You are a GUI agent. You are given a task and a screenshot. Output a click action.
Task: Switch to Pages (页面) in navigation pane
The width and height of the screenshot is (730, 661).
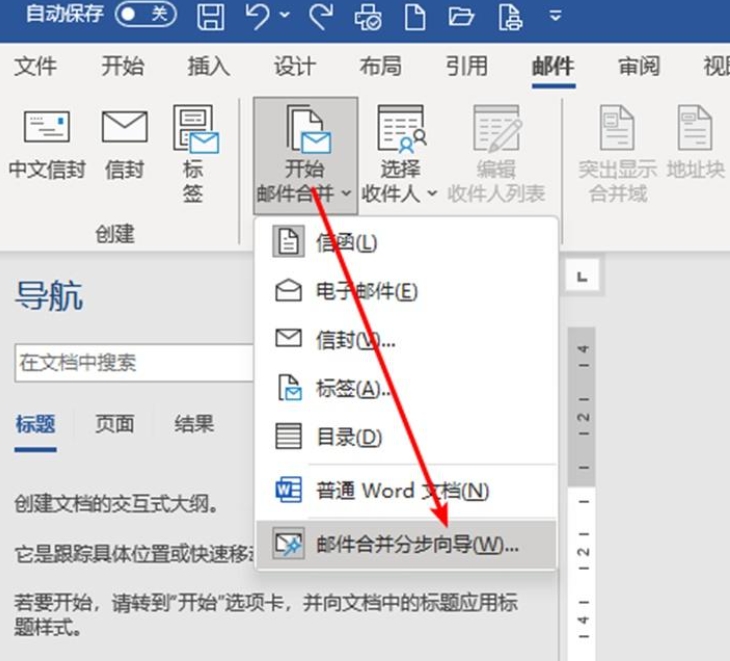click(114, 424)
